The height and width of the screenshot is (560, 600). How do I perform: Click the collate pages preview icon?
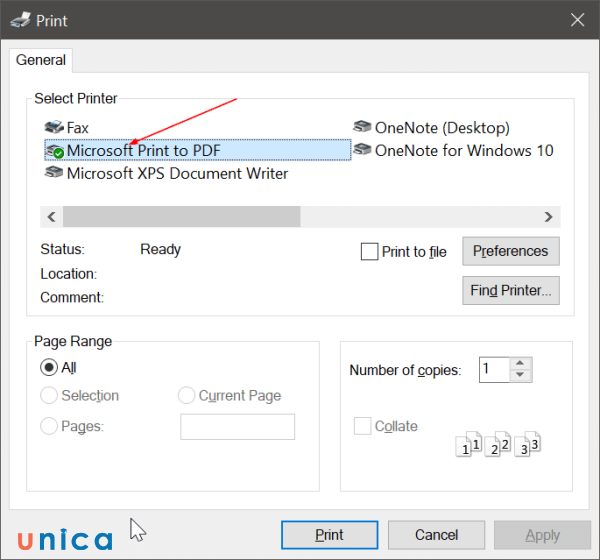coord(498,444)
